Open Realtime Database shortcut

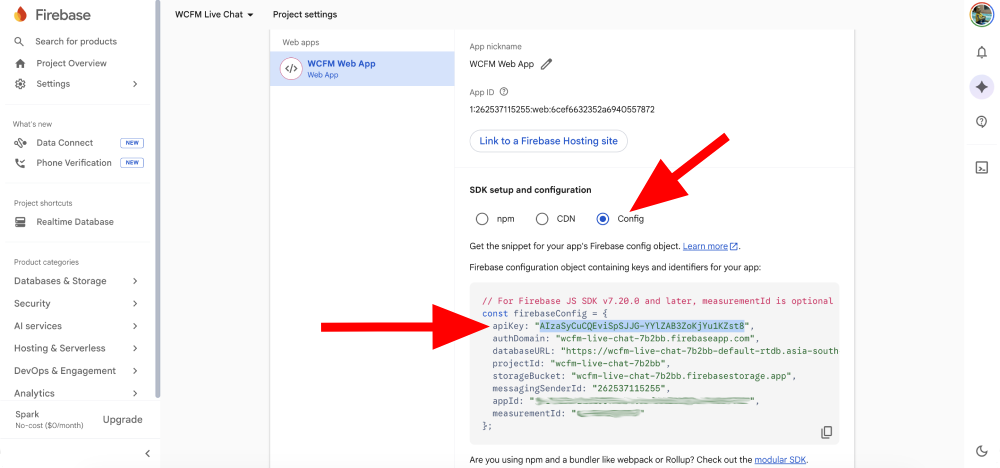75,222
